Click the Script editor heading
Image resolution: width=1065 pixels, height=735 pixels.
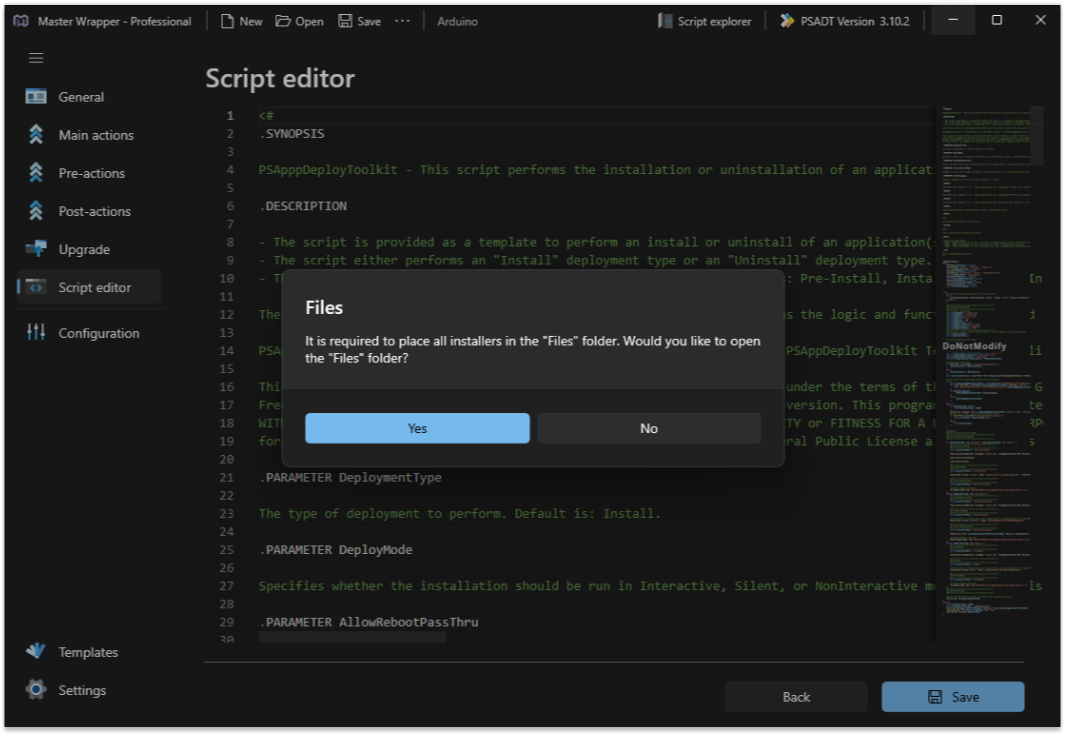click(280, 79)
